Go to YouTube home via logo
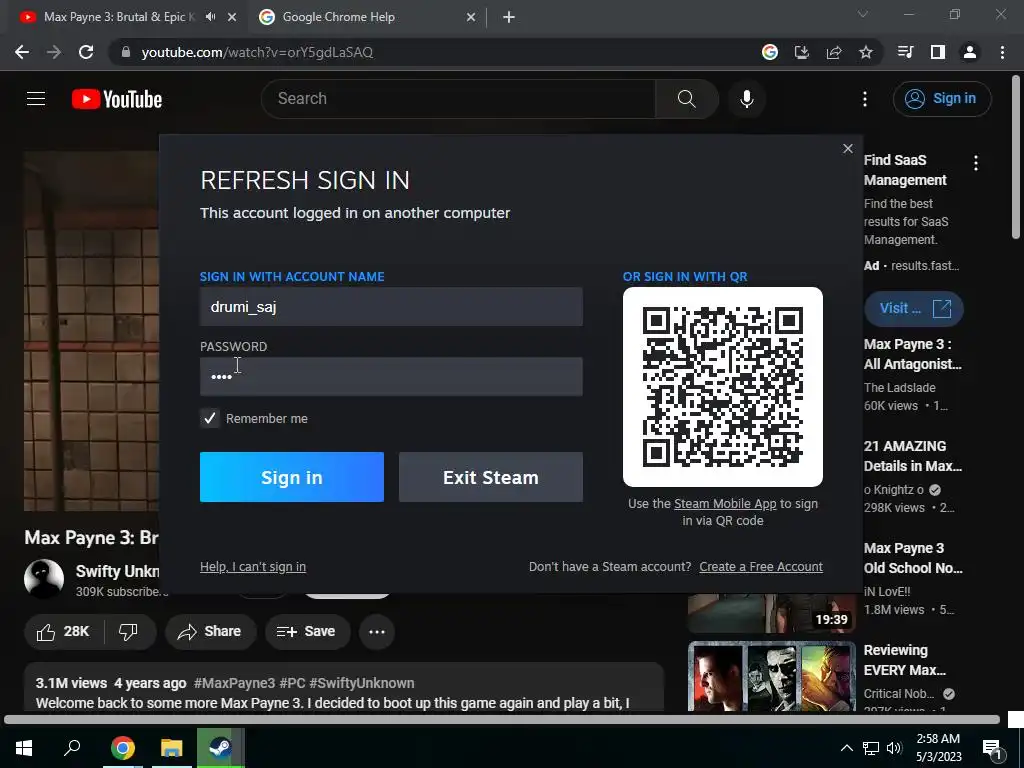The width and height of the screenshot is (1024, 768). pos(117,99)
